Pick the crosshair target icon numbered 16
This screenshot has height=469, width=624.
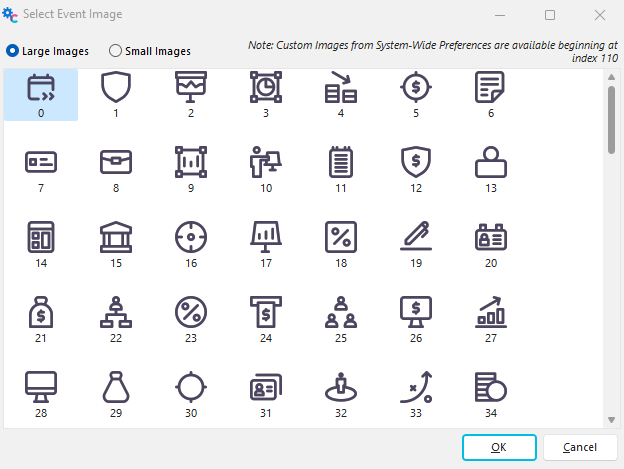pyautogui.click(x=191, y=238)
